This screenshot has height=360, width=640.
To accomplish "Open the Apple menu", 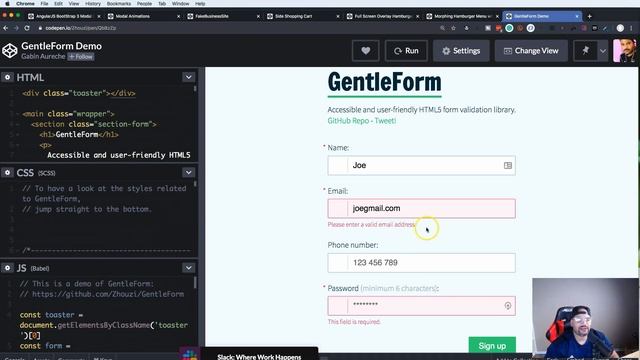I will [x=7, y=4].
